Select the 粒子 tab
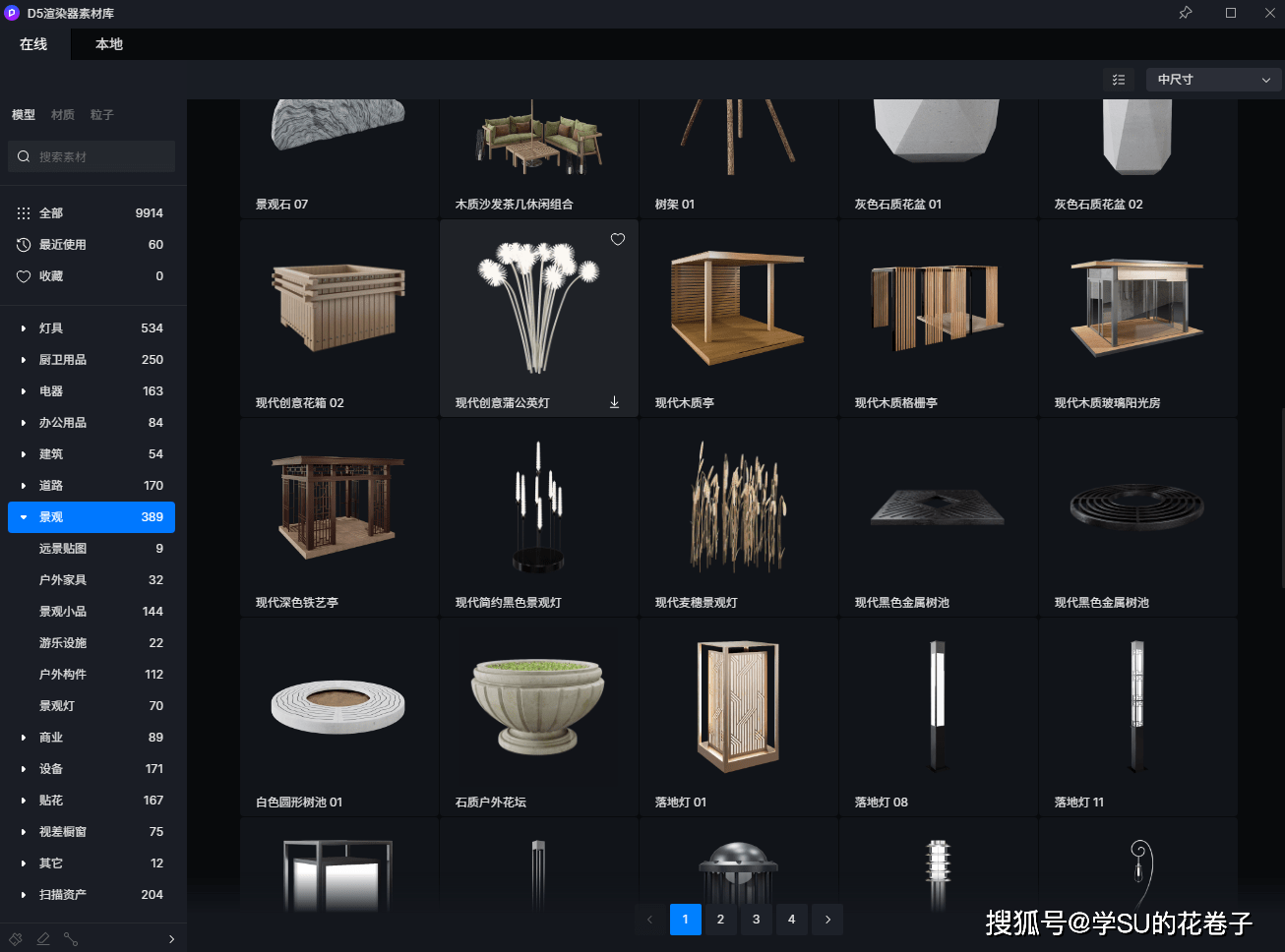Image resolution: width=1285 pixels, height=952 pixels. [x=102, y=115]
